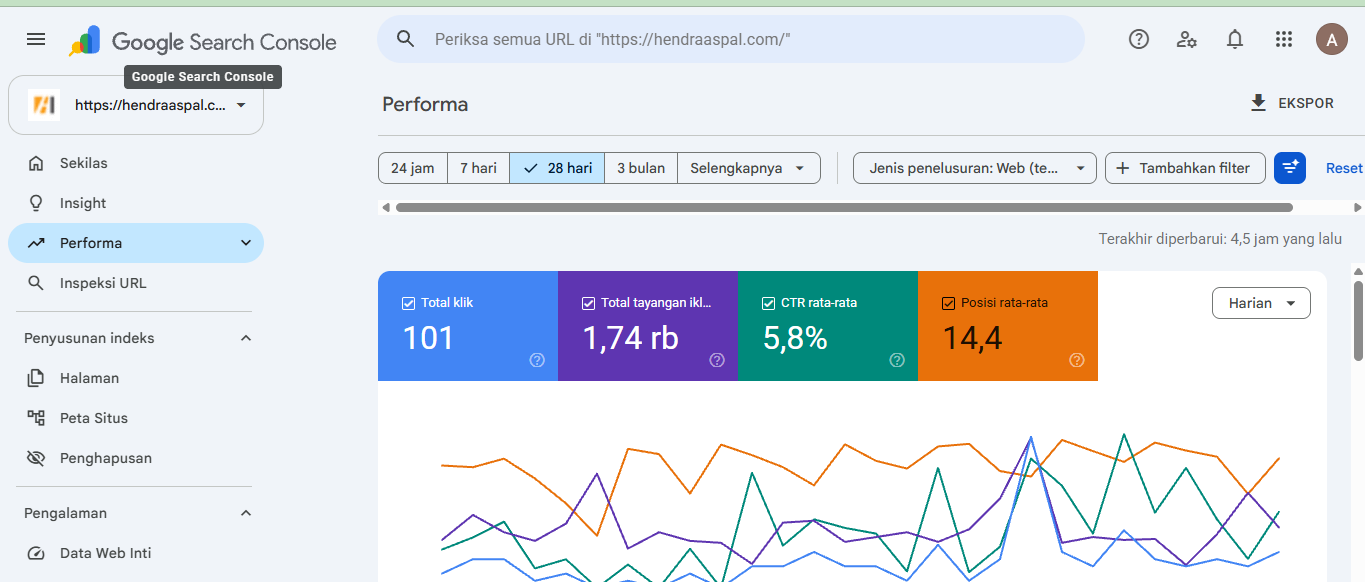1365x582 pixels.
Task: Click the Sekilas home icon
Action: click(x=36, y=163)
